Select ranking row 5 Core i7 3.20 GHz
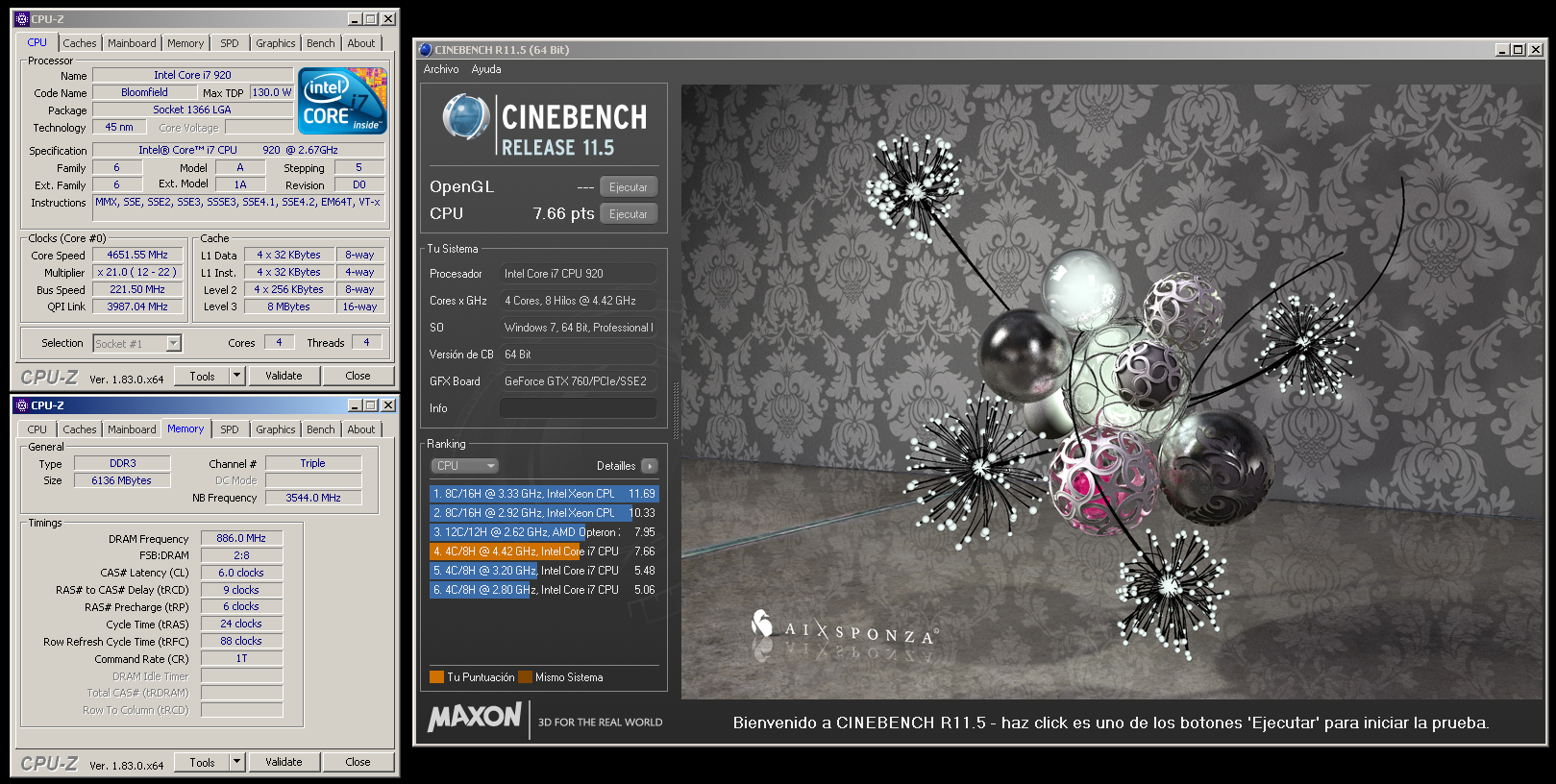 point(544,571)
